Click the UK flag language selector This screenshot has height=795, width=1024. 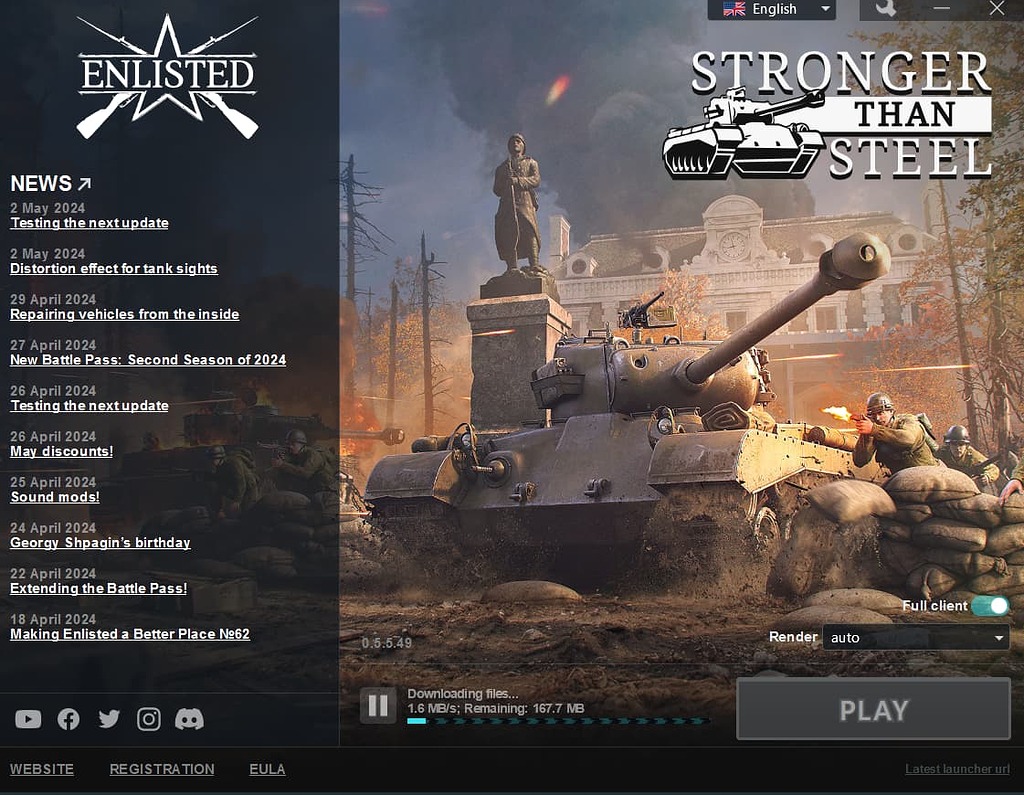pyautogui.click(x=734, y=9)
